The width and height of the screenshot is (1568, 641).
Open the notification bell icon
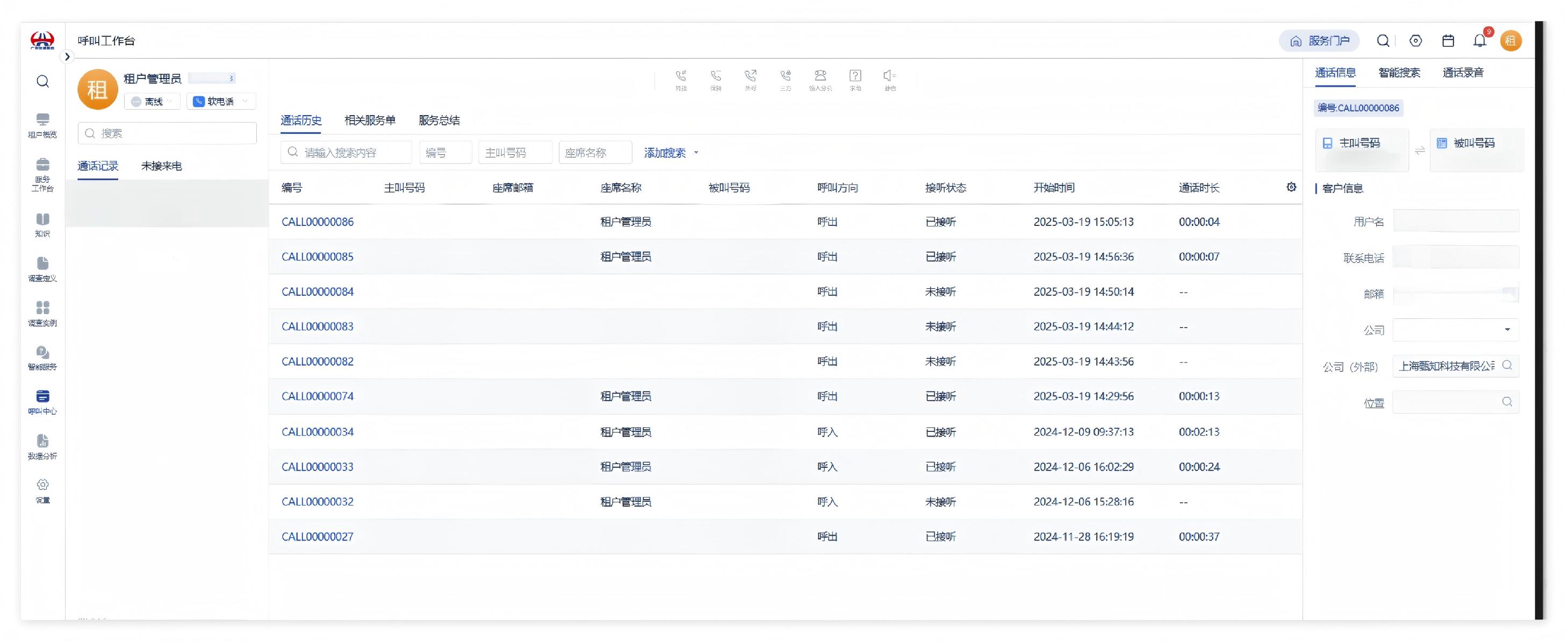(1479, 41)
